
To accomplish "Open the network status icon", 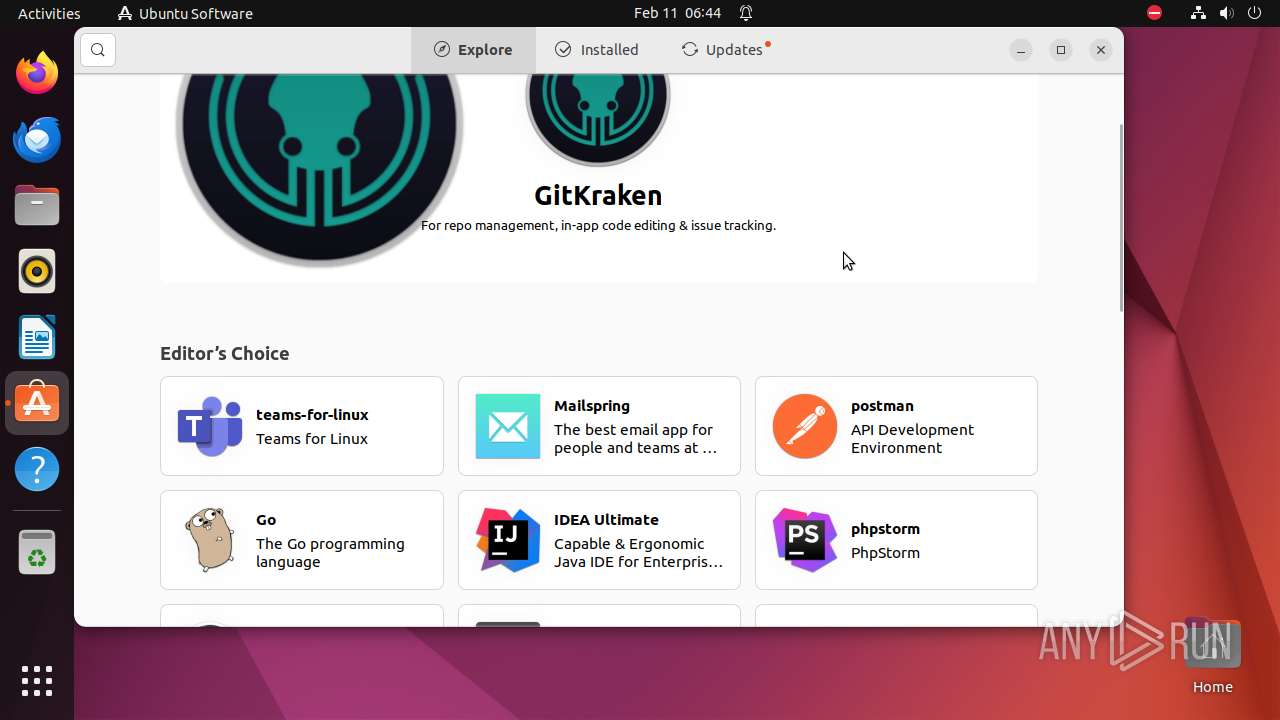I will [1198, 13].
